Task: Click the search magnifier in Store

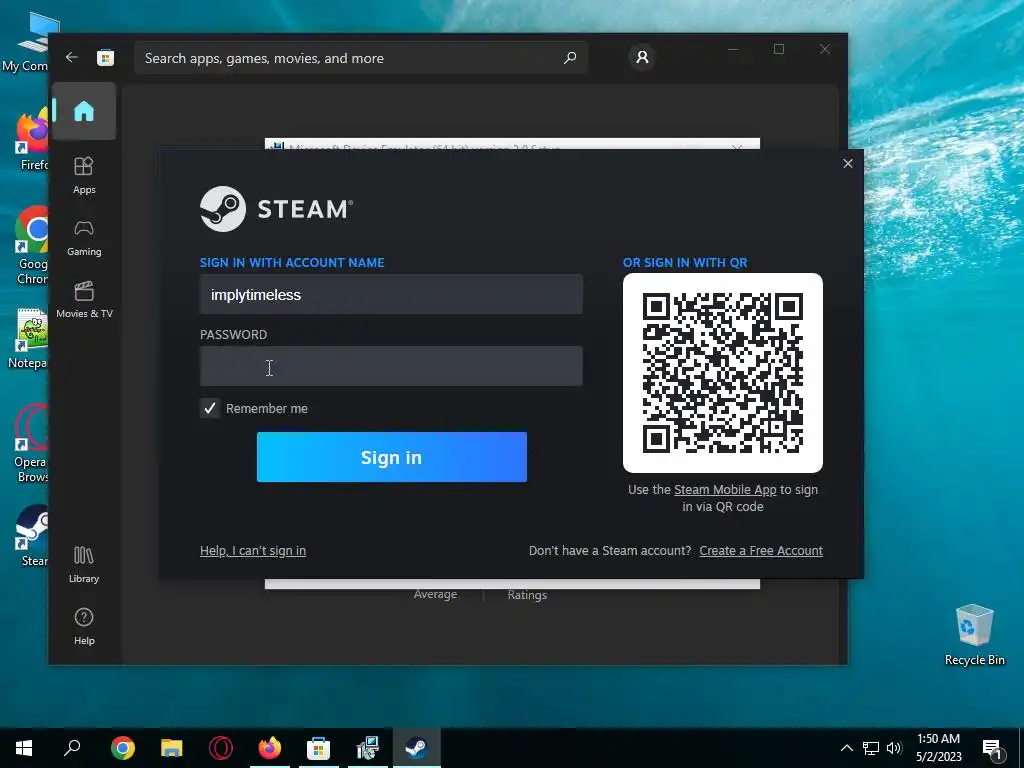Action: [570, 58]
